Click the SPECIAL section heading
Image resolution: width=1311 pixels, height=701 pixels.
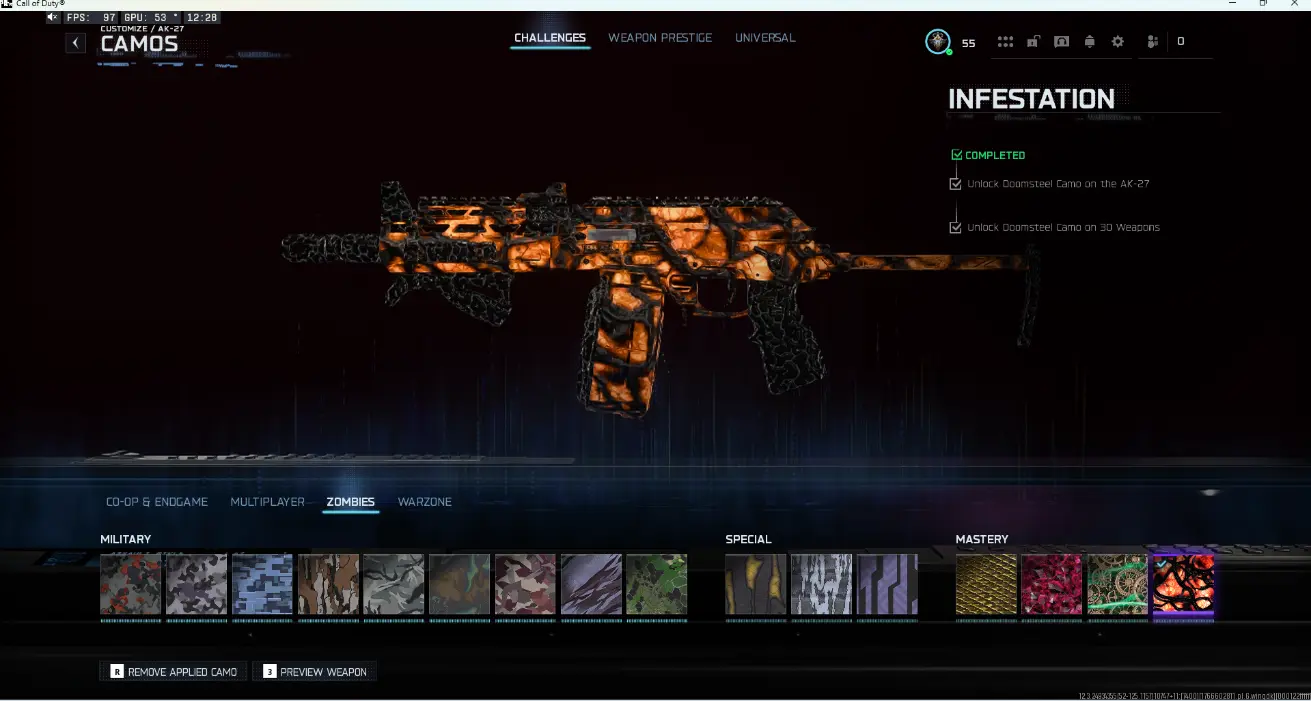pos(748,539)
